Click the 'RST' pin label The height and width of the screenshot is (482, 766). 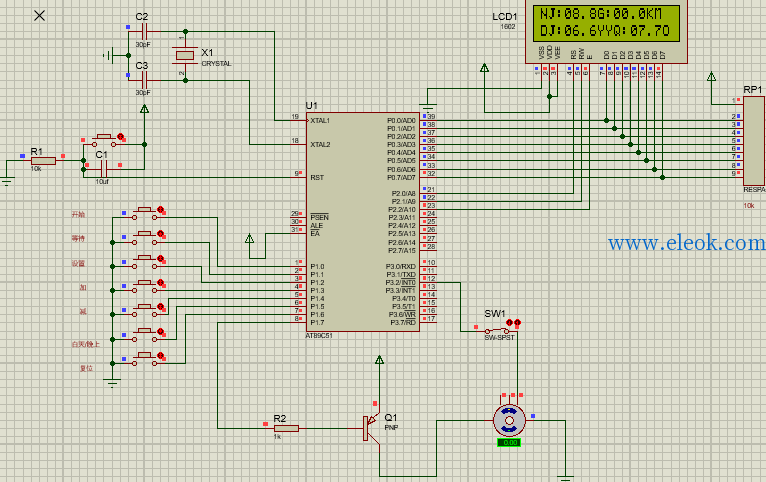pos(317,177)
